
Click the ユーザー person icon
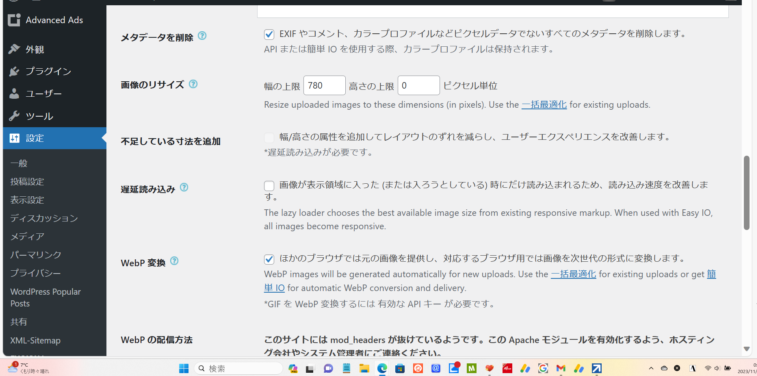click(x=14, y=94)
